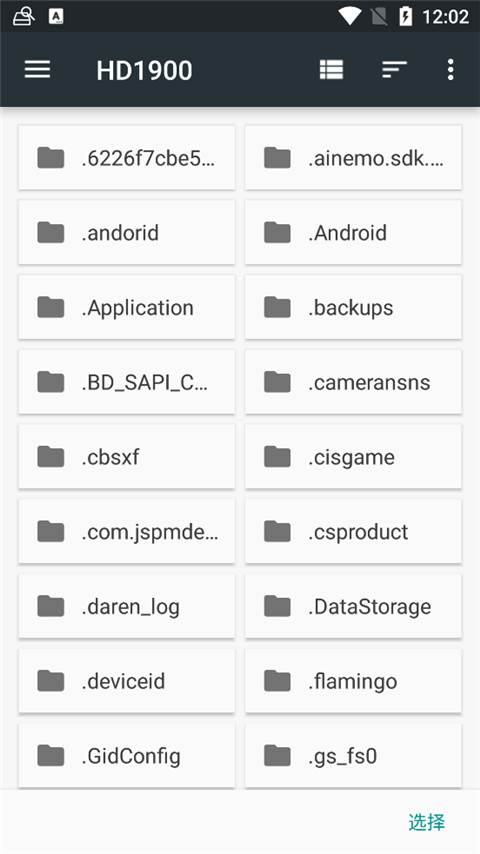Viewport: 480px width, 854px height.
Task: Open the .andorid folder
Action: [x=127, y=233]
